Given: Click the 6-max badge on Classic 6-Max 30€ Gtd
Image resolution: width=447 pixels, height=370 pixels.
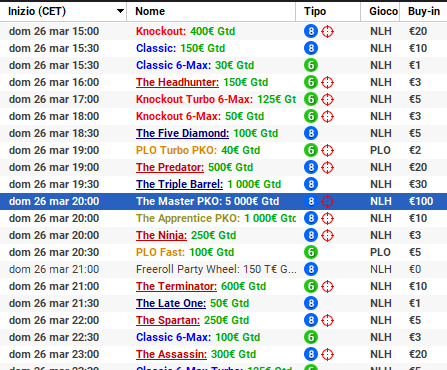Looking at the screenshot, I should click(x=311, y=65).
